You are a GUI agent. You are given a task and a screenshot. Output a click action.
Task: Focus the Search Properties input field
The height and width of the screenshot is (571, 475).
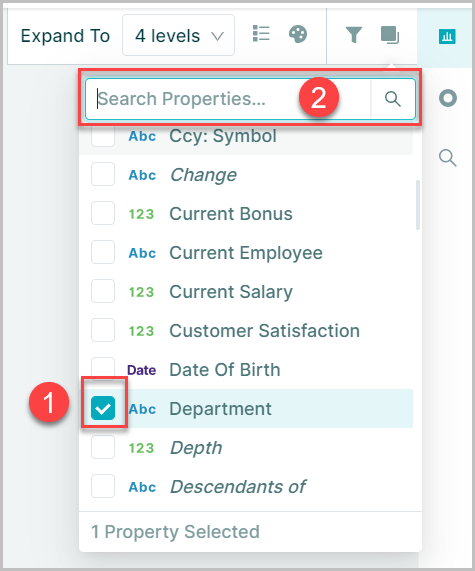[x=228, y=99]
